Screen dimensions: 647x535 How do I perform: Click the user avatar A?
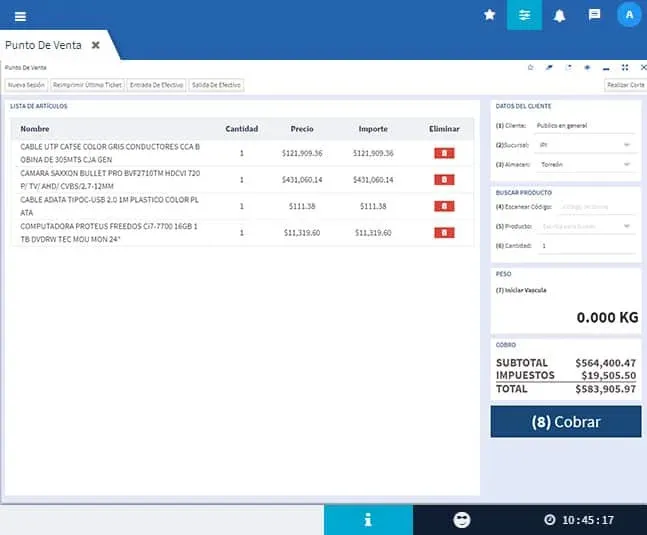click(628, 15)
